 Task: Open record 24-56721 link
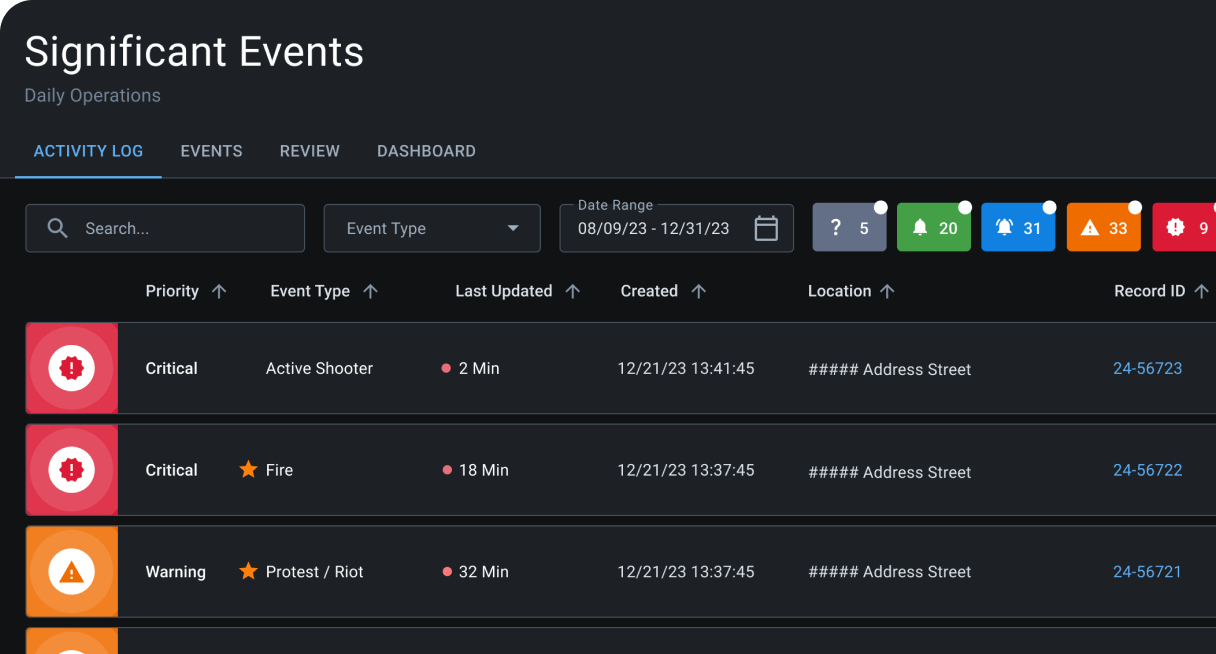pos(1147,572)
